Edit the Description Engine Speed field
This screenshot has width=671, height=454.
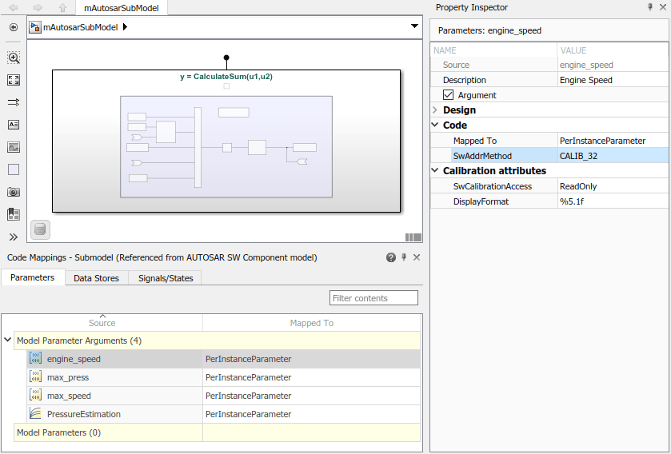pos(612,80)
